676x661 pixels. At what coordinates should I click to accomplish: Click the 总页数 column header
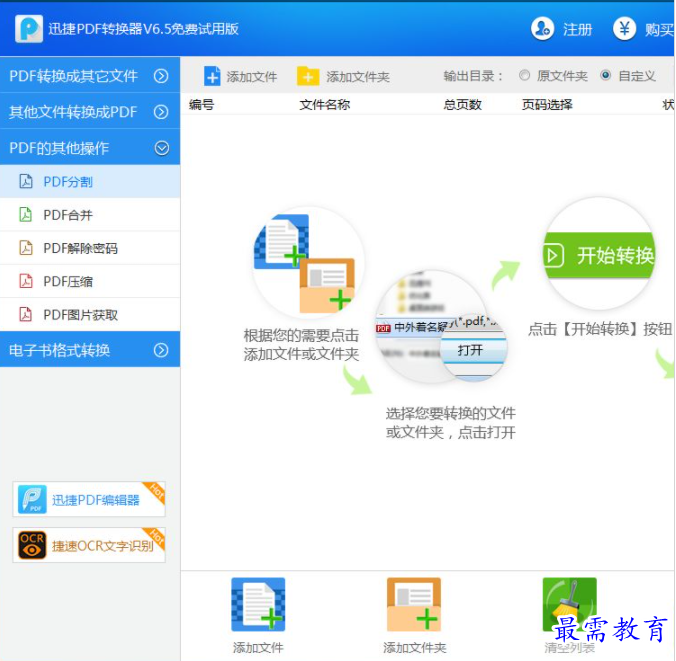(462, 104)
